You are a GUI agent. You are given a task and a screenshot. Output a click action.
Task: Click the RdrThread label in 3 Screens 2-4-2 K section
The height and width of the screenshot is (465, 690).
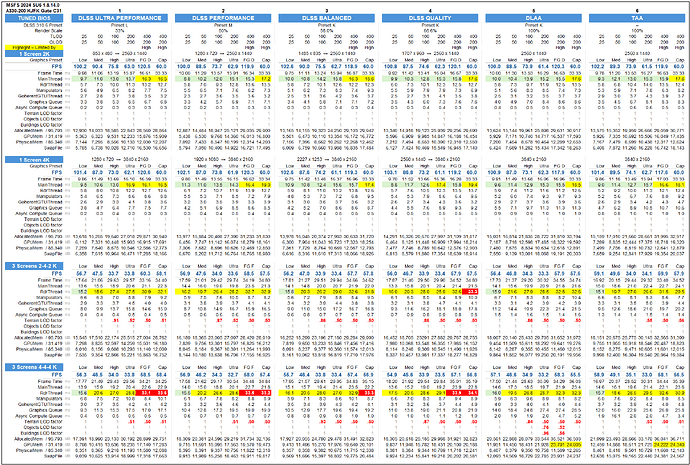(x=51, y=292)
